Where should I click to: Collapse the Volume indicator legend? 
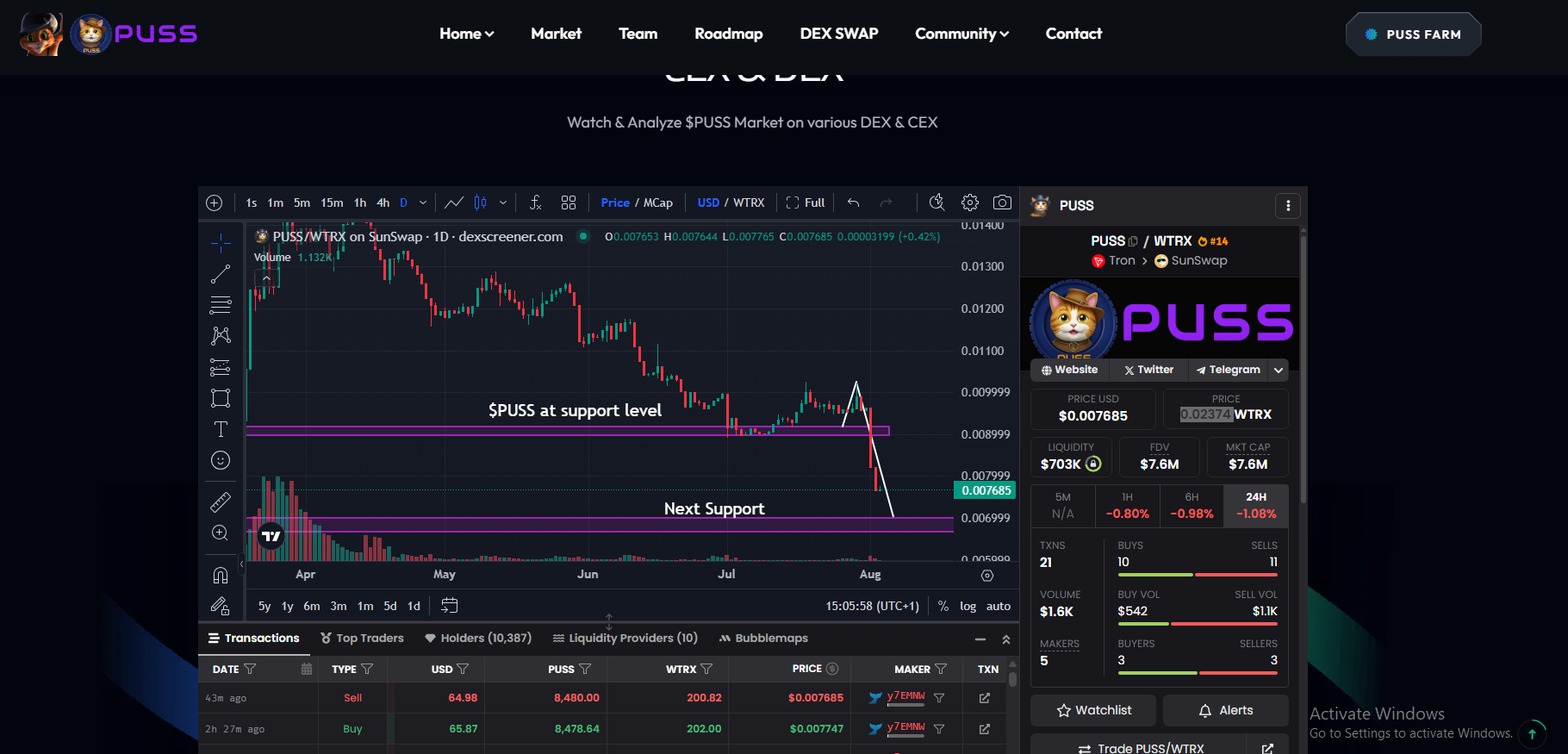(266, 277)
